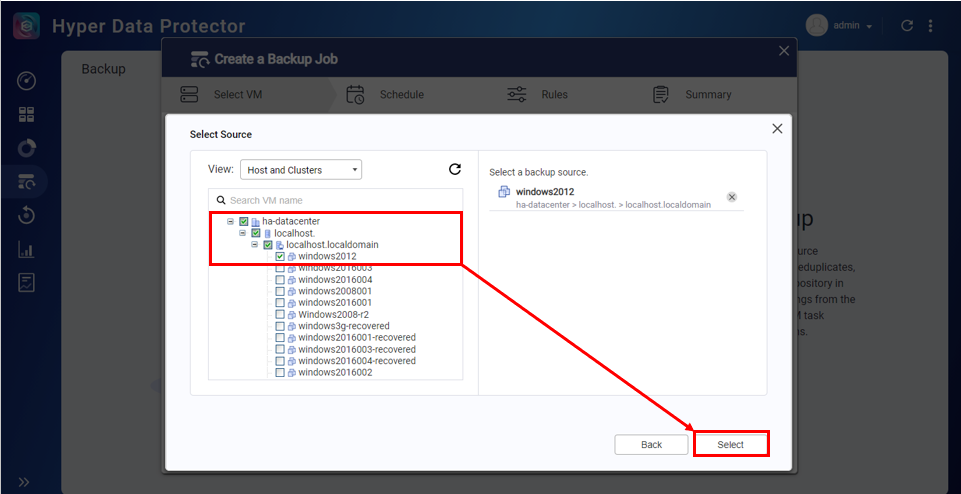Screen dimensions: 961x494
Task: Open the Inventory grid icon in sidebar
Action: pyautogui.click(x=26, y=115)
